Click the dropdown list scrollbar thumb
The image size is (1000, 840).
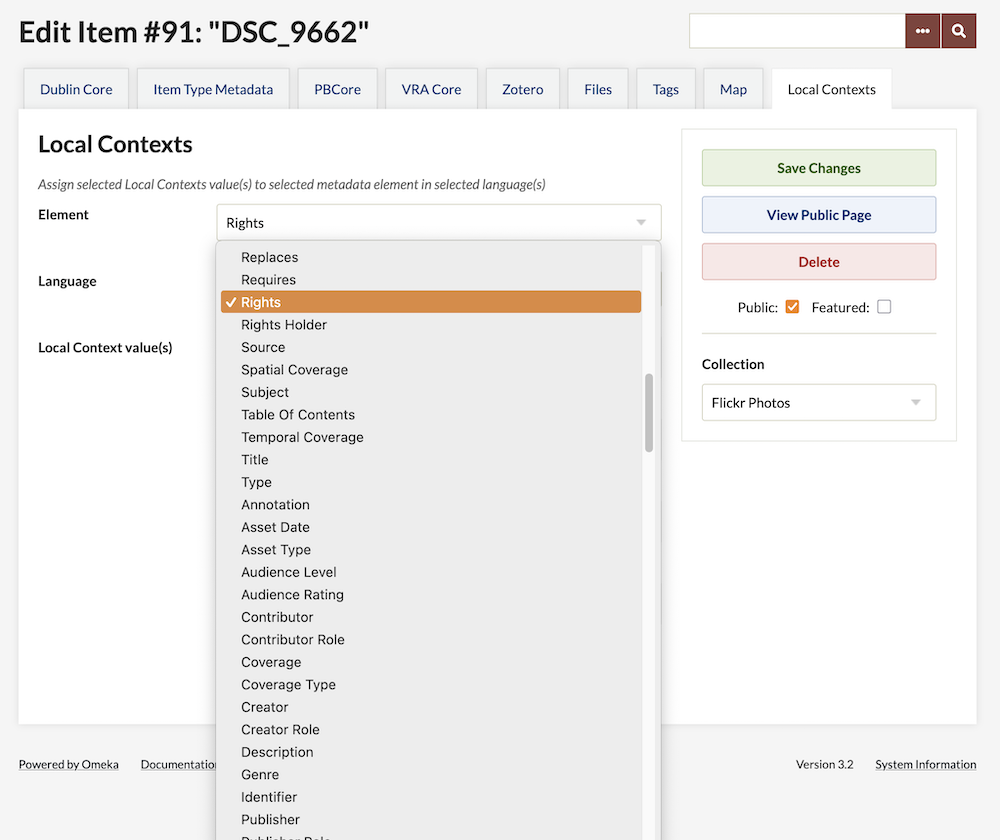(x=649, y=412)
